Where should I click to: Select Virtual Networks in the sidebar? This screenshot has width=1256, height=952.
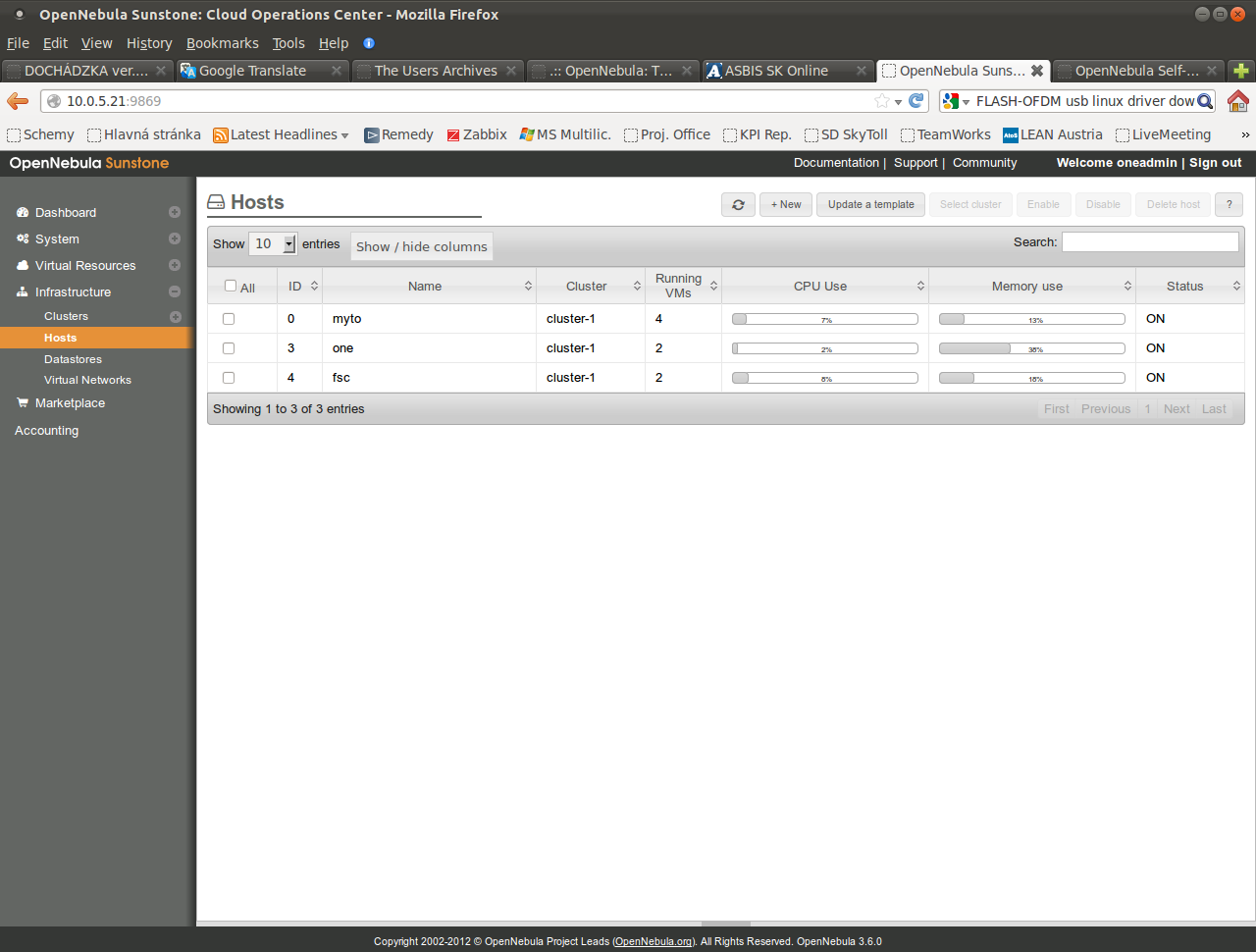pyautogui.click(x=87, y=380)
